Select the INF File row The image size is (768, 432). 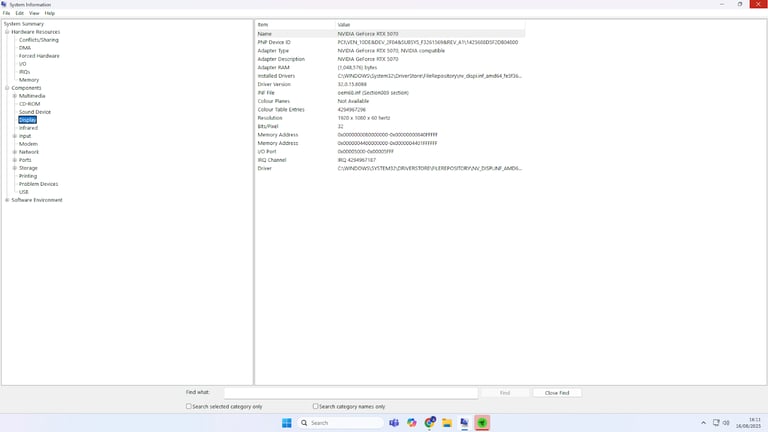390,93
